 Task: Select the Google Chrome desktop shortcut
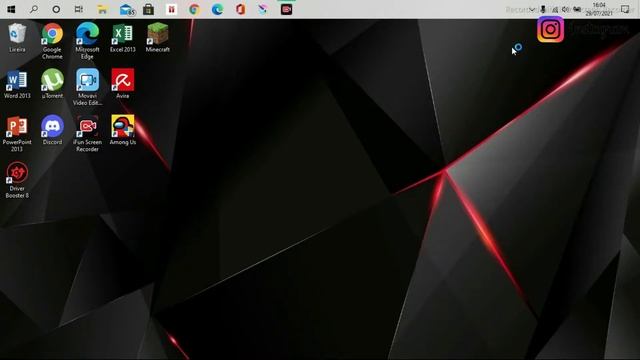click(52, 41)
